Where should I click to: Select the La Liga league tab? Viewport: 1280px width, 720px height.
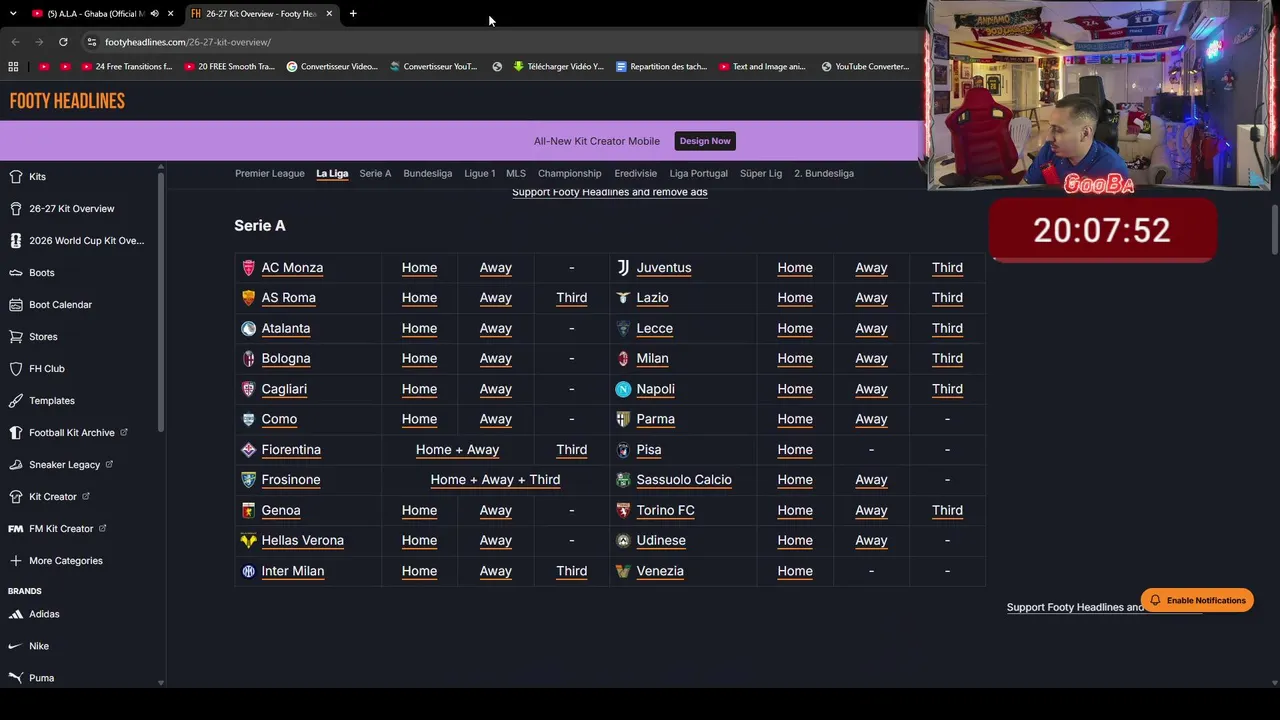tap(332, 174)
